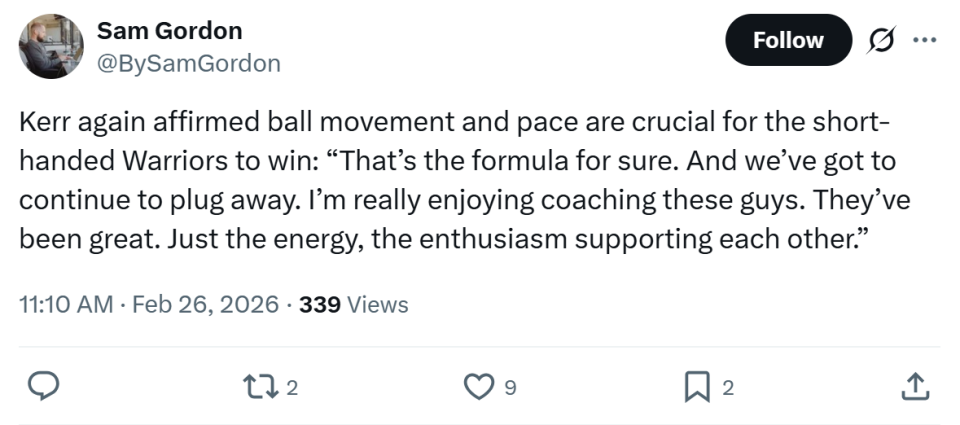Click the Grok slashed-circle icon
Image resolution: width=960 pixels, height=425 pixels.
point(881,40)
